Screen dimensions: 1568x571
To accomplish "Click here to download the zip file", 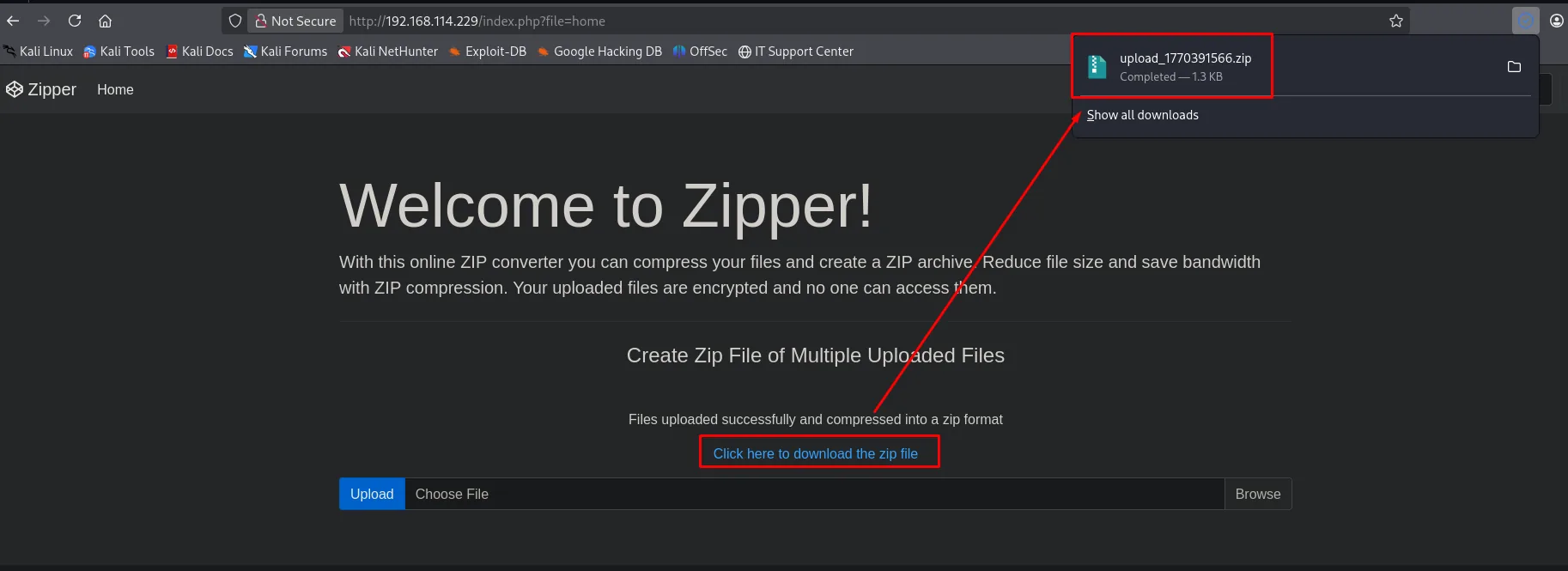I will [x=816, y=453].
